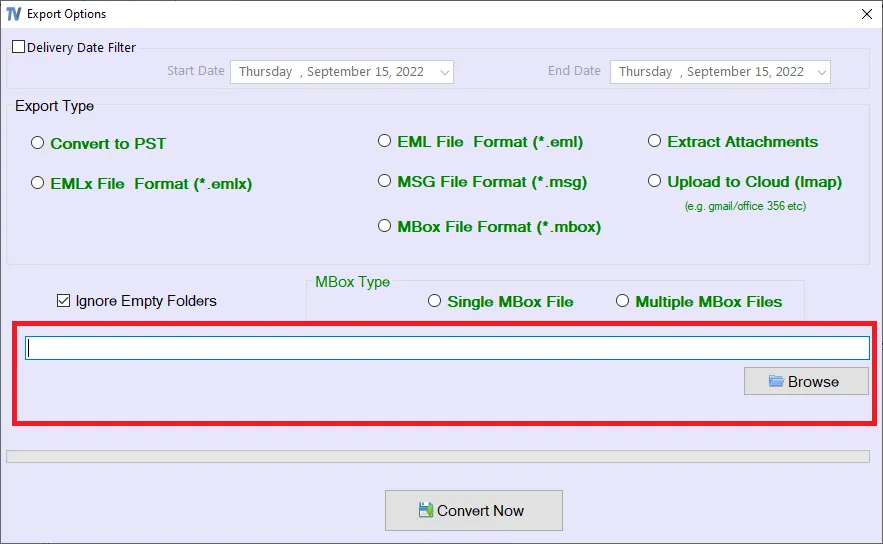Select Multiple MBox Files option
Image resolution: width=883 pixels, height=544 pixels.
tap(622, 301)
